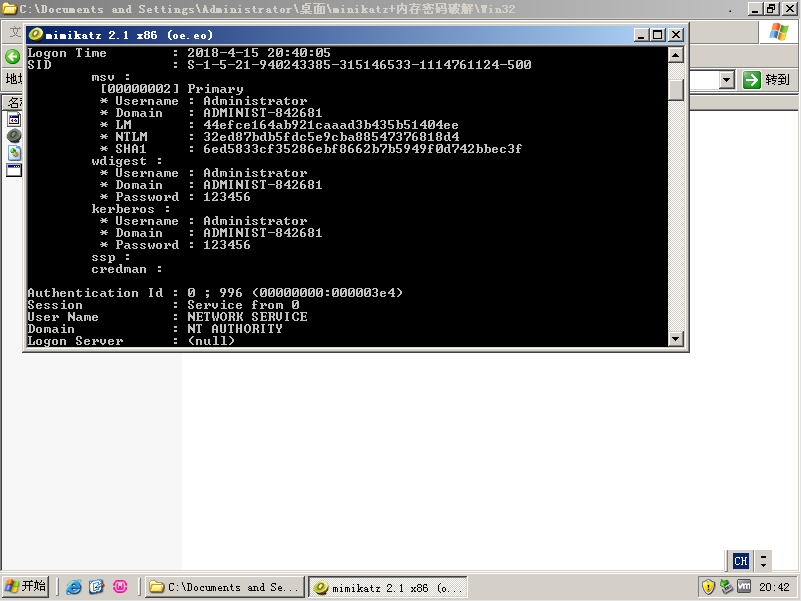801x601 pixels.
Task: Click the CH language bar indicator
Action: click(x=741, y=561)
